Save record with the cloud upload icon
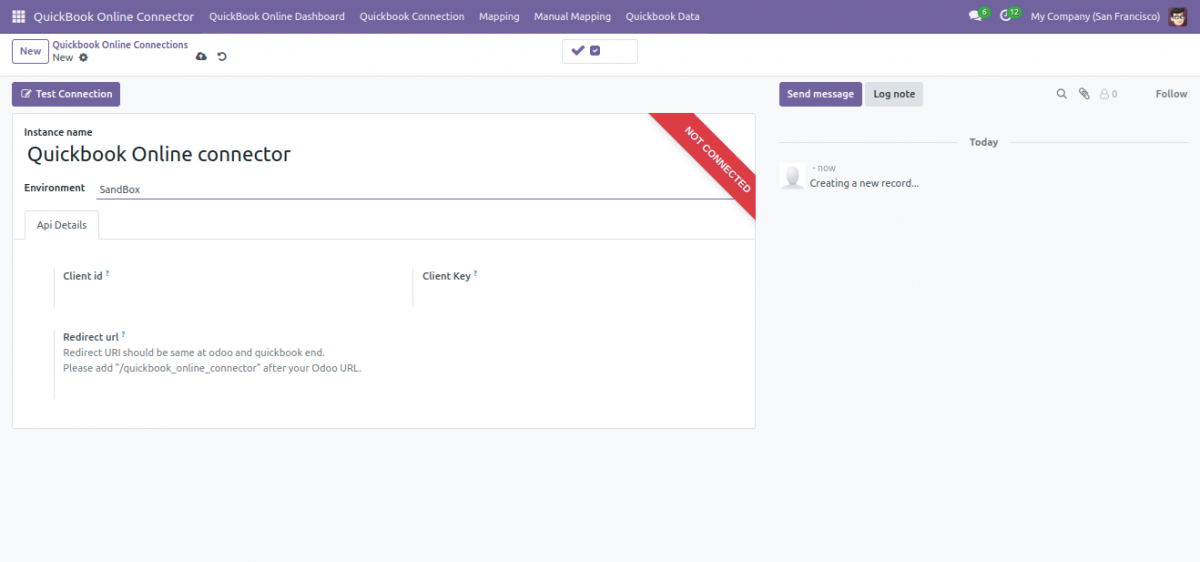1200x562 pixels. click(x=201, y=57)
